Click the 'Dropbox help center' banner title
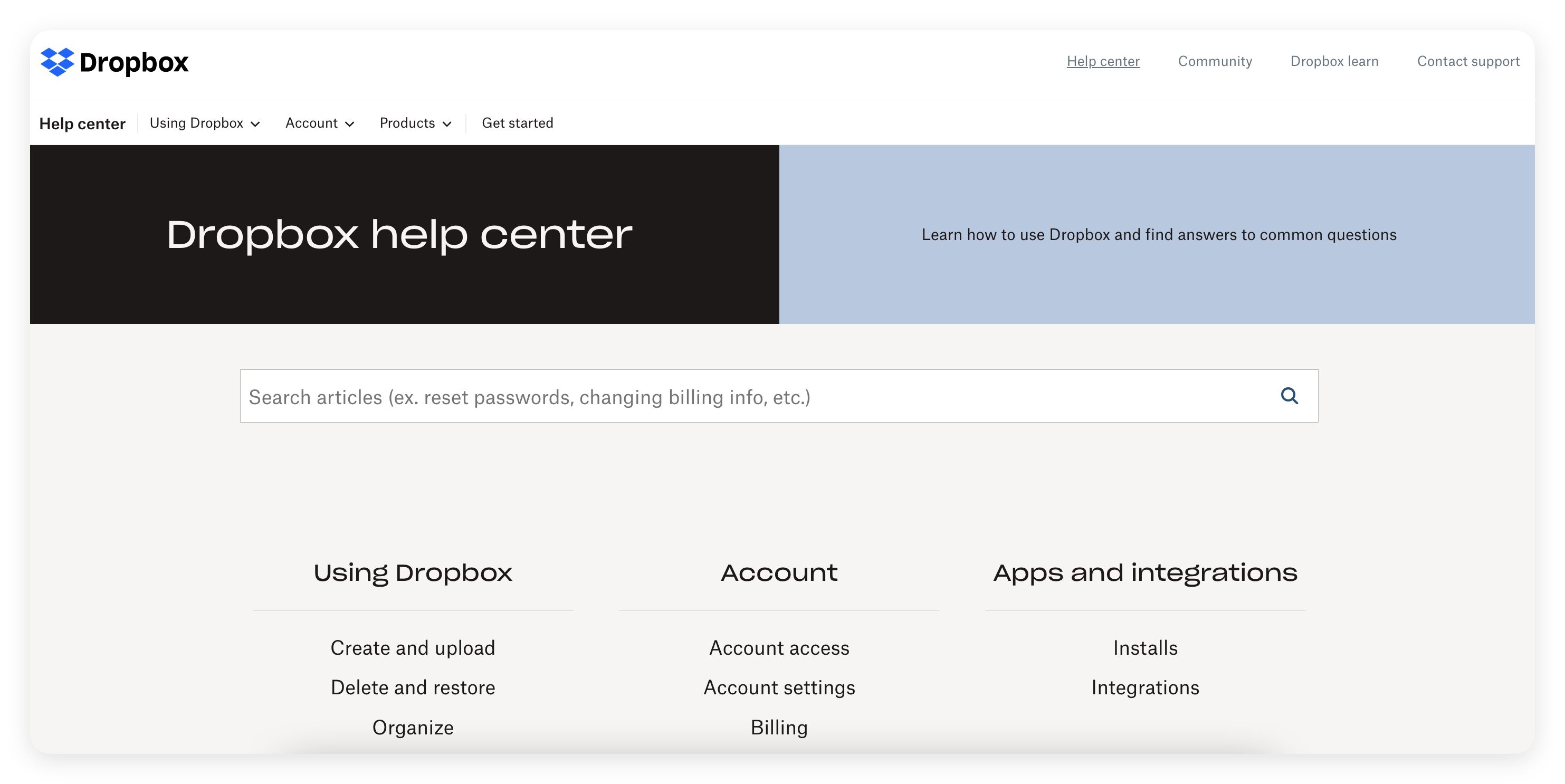The width and height of the screenshot is (1565, 784). (399, 235)
